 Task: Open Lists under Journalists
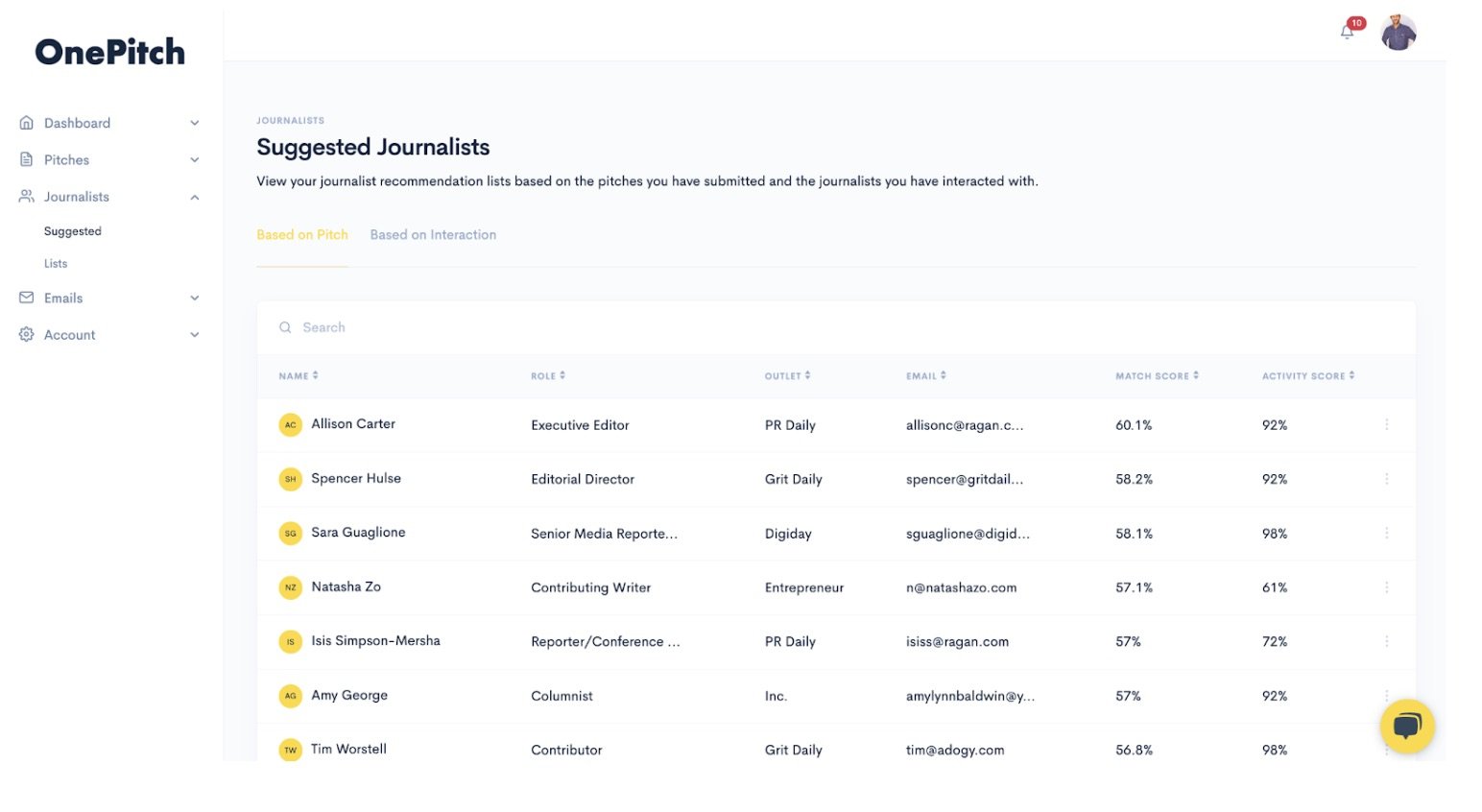[56, 263]
